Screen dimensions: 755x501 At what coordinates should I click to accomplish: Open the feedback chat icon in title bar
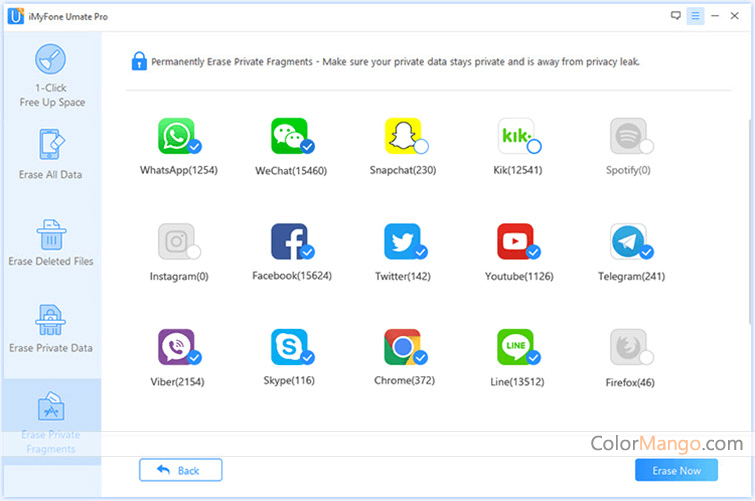tap(676, 15)
